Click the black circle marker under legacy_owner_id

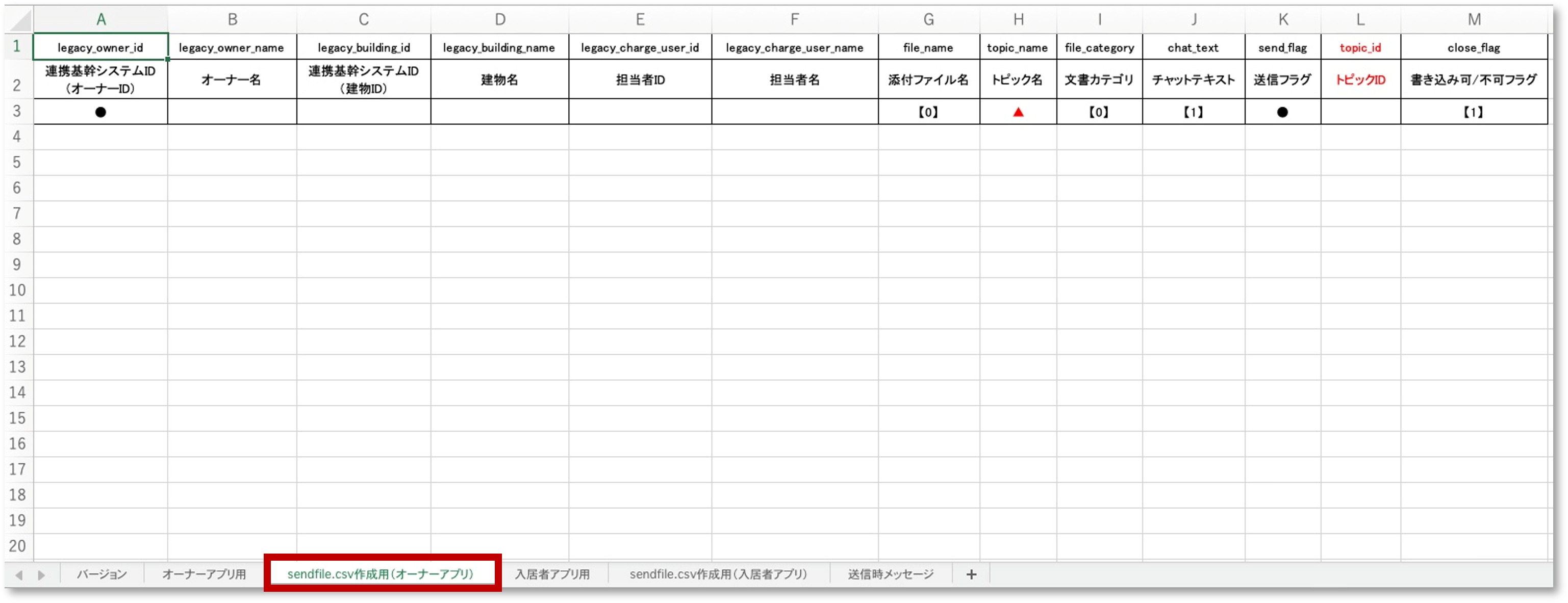[101, 112]
